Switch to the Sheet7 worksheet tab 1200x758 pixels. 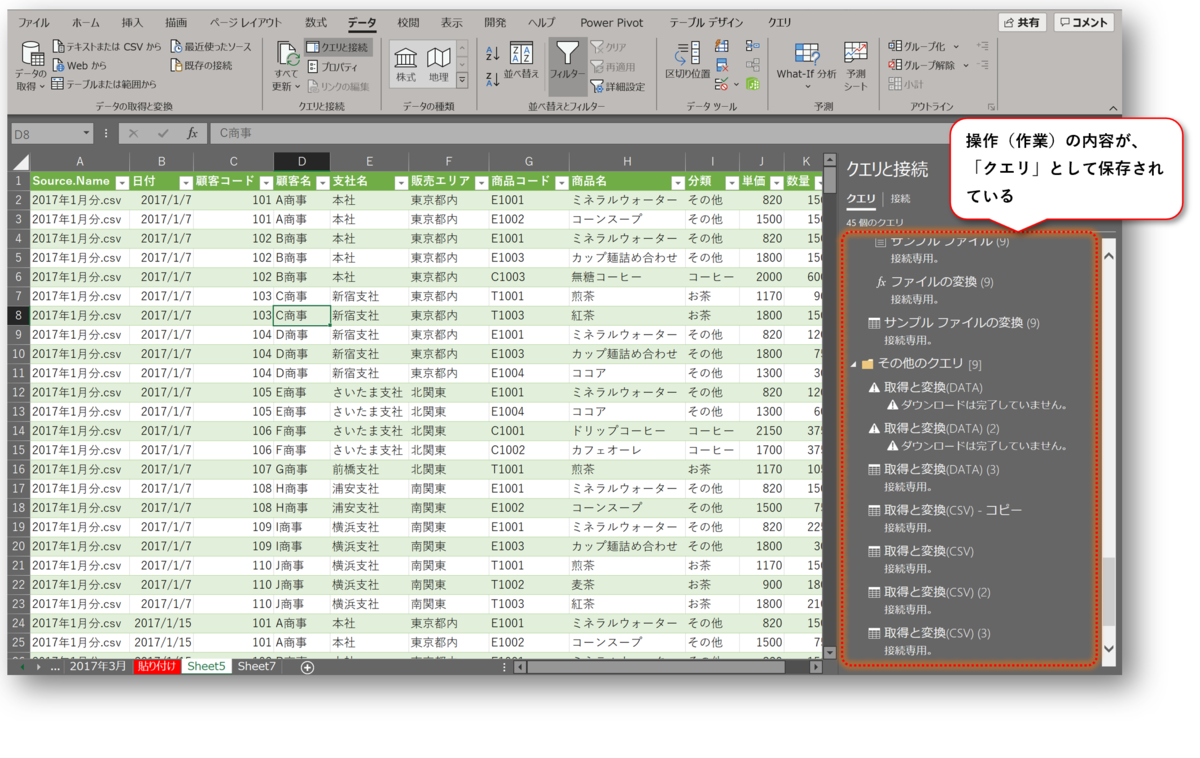[256, 666]
